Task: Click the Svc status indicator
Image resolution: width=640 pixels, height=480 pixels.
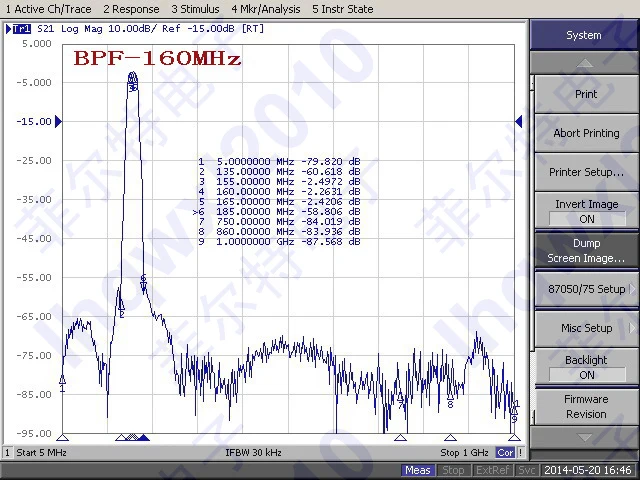Action: pyautogui.click(x=527, y=470)
